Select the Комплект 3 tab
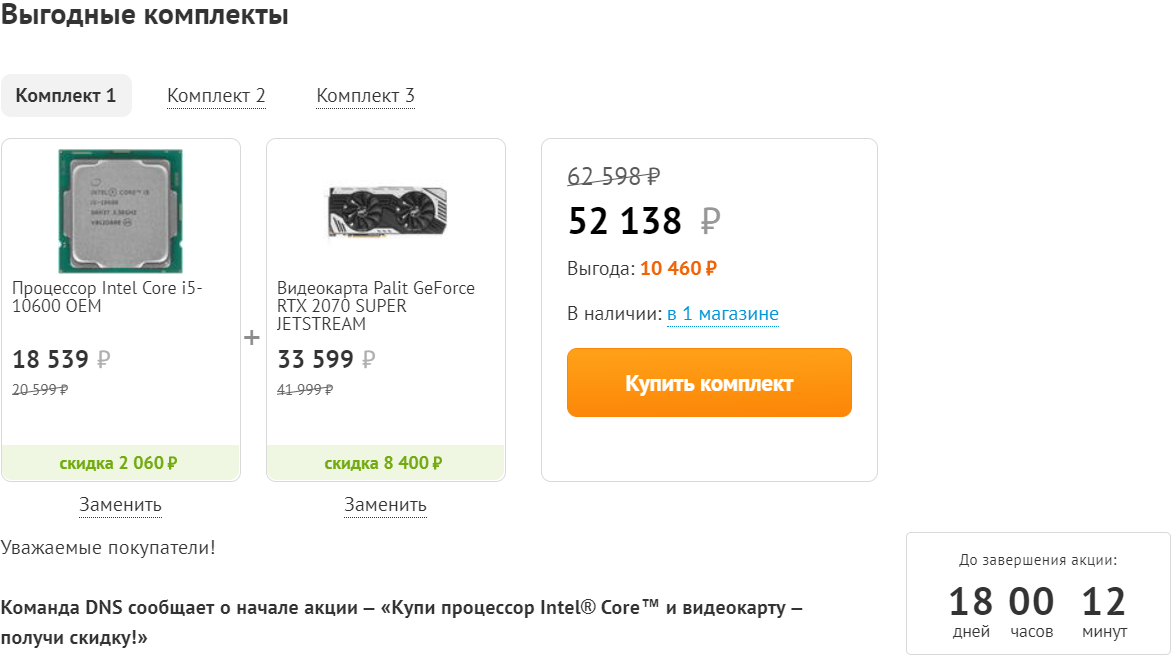1172x656 pixels. click(365, 96)
